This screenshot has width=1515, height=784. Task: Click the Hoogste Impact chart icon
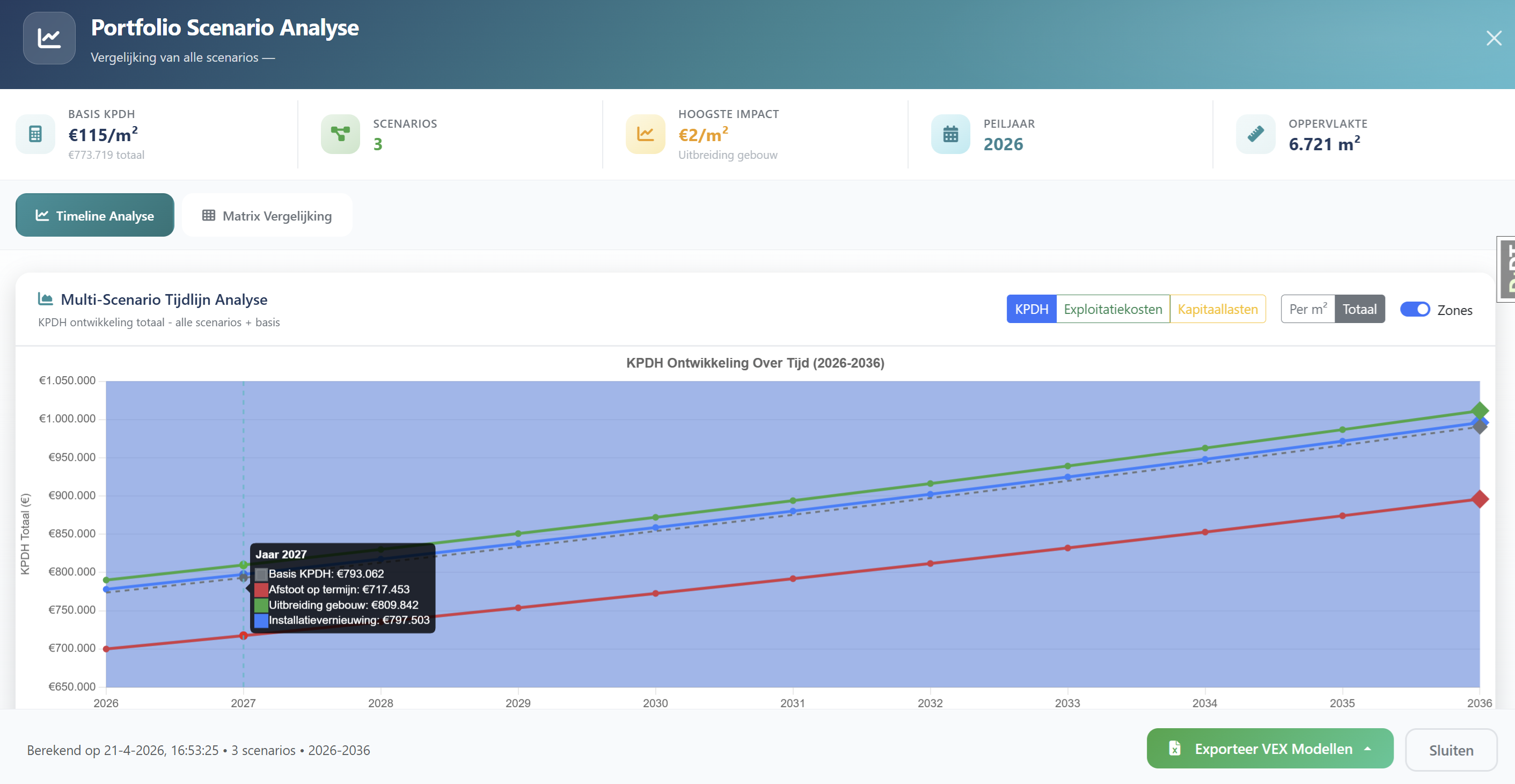click(645, 134)
